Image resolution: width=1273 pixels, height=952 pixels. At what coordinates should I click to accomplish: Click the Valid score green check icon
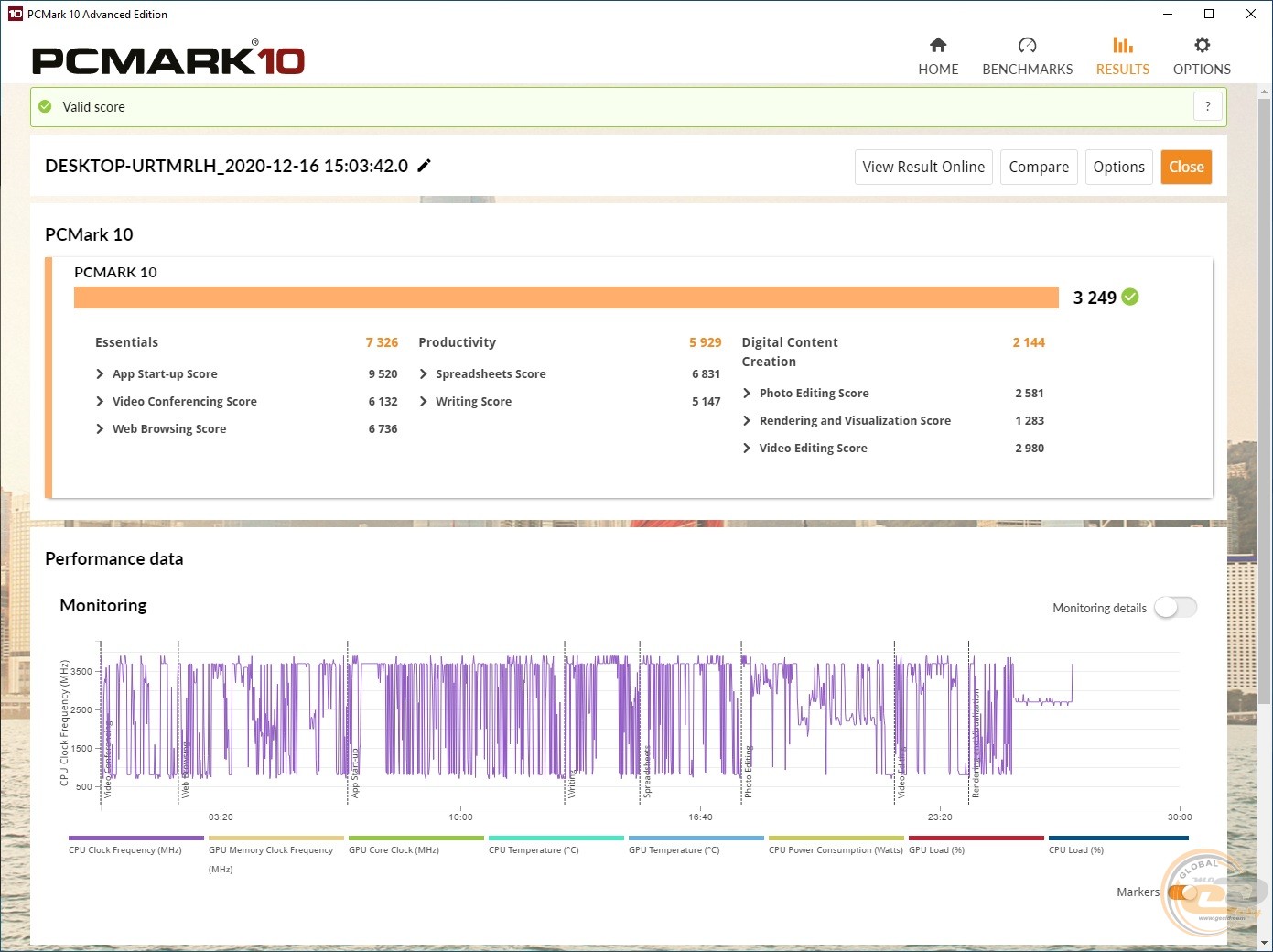coord(45,107)
